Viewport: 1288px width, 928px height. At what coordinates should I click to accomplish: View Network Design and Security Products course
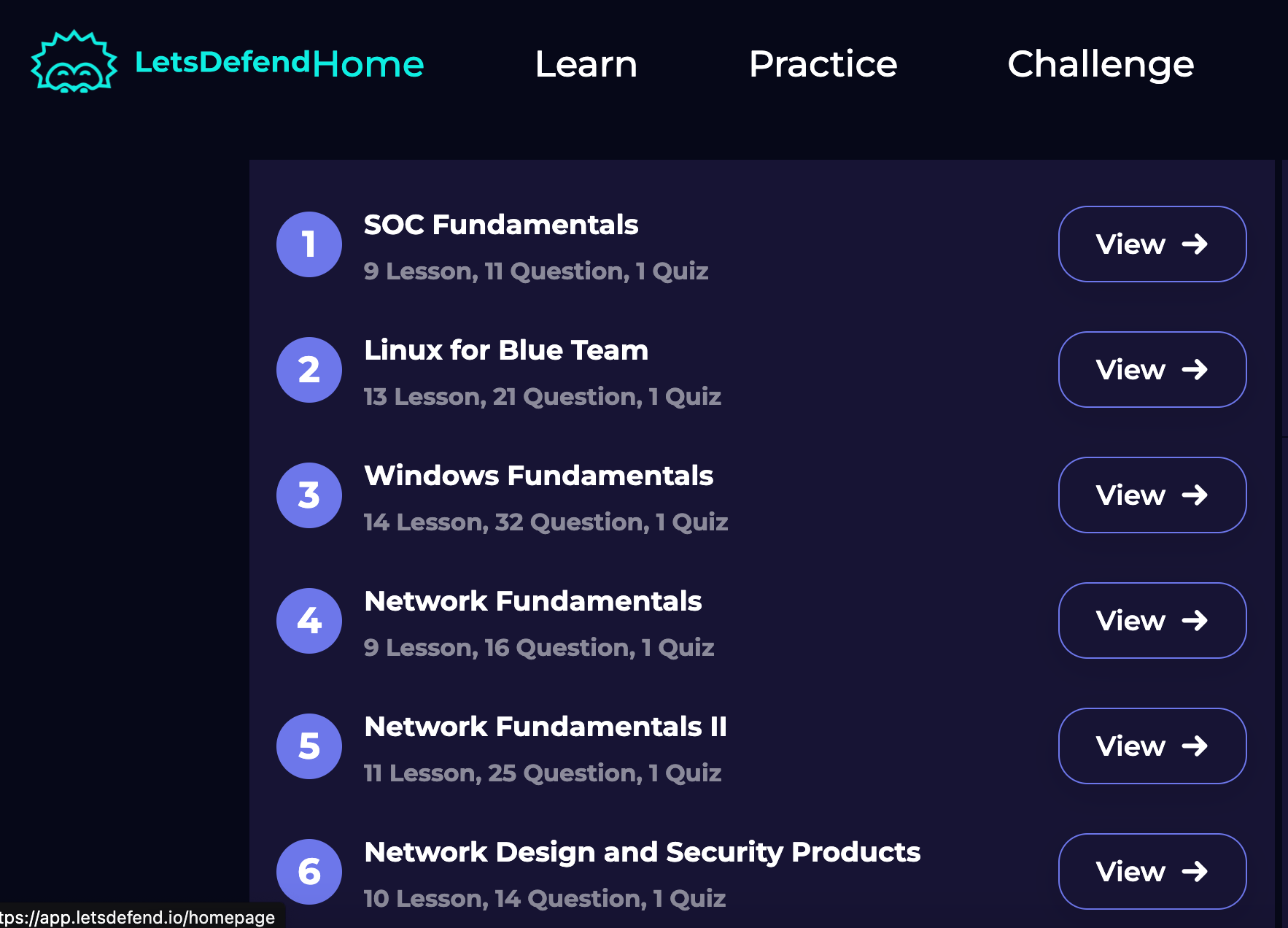pos(1152,872)
